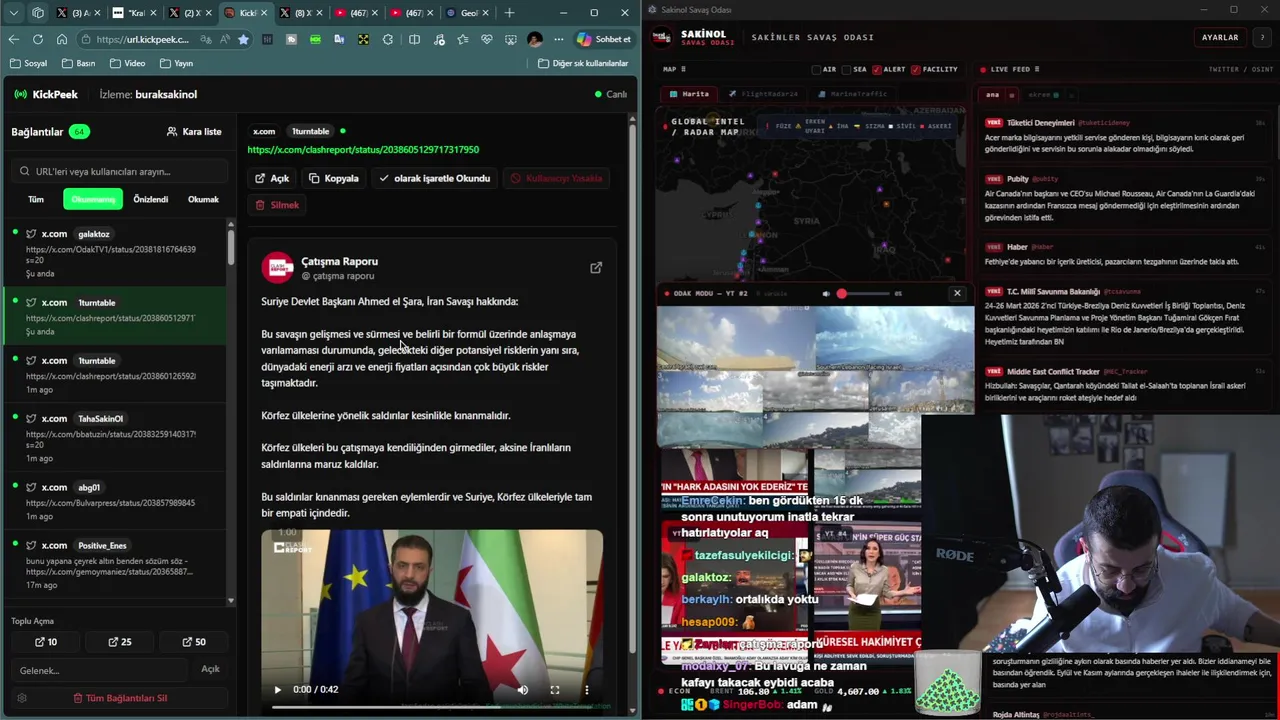This screenshot has width=1280, height=720.
Task: Open KickPeek settings gear icon
Action: (x=22, y=698)
